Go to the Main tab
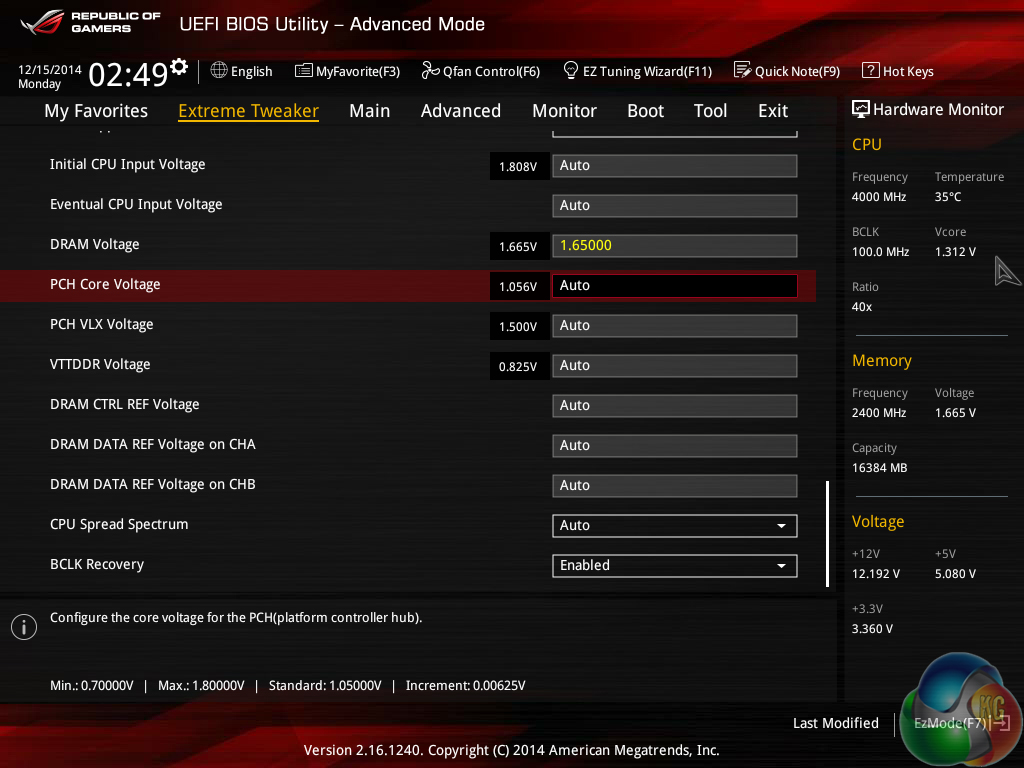1024x768 pixels. [x=370, y=111]
